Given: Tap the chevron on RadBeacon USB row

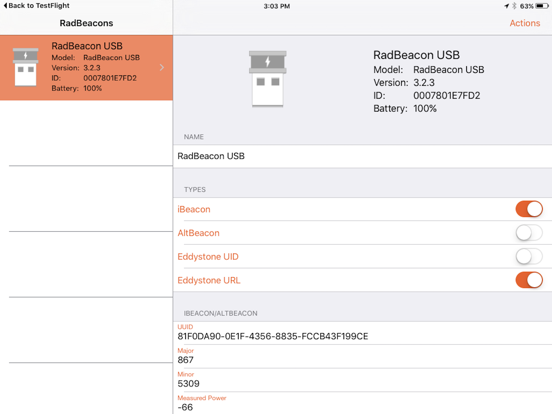Looking at the screenshot, I should [162, 67].
